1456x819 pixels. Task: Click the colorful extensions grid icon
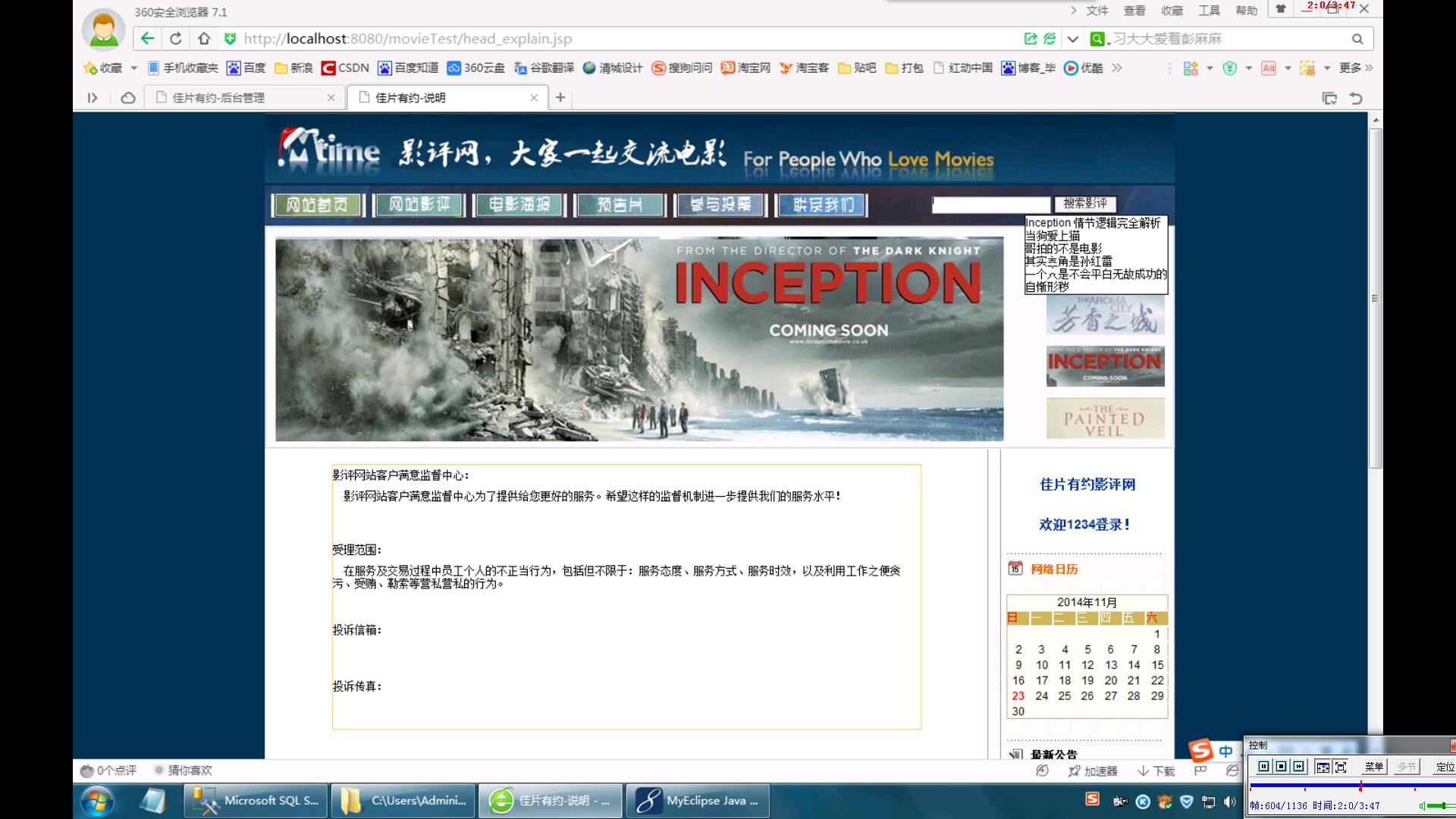[x=1191, y=68]
